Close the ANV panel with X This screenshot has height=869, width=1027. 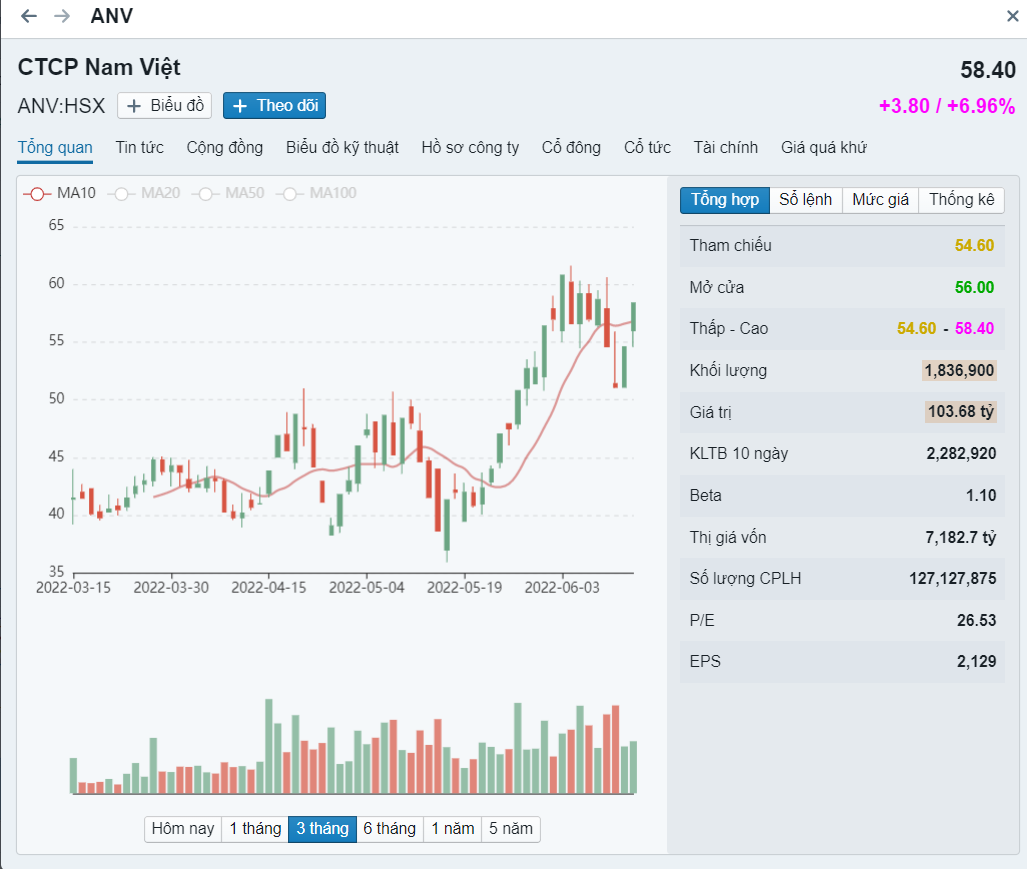(x=1012, y=16)
